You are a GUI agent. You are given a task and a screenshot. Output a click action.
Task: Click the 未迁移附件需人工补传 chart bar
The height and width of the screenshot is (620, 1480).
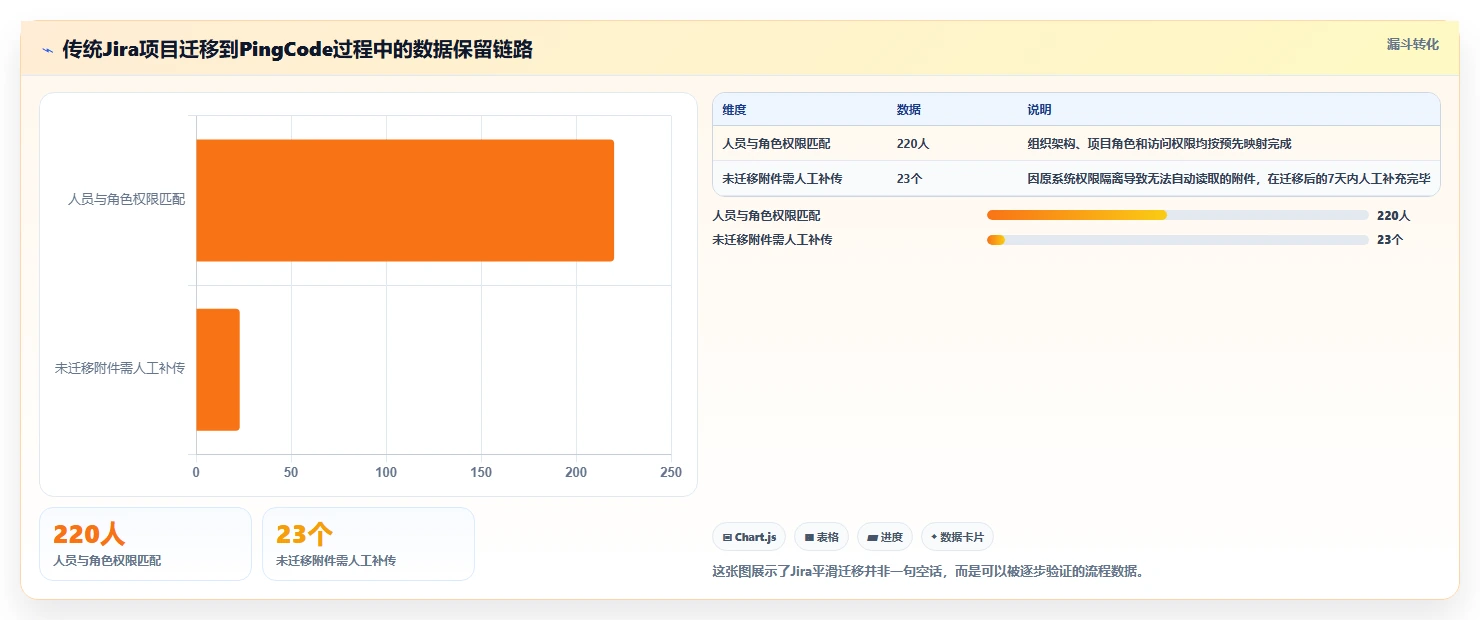(218, 370)
